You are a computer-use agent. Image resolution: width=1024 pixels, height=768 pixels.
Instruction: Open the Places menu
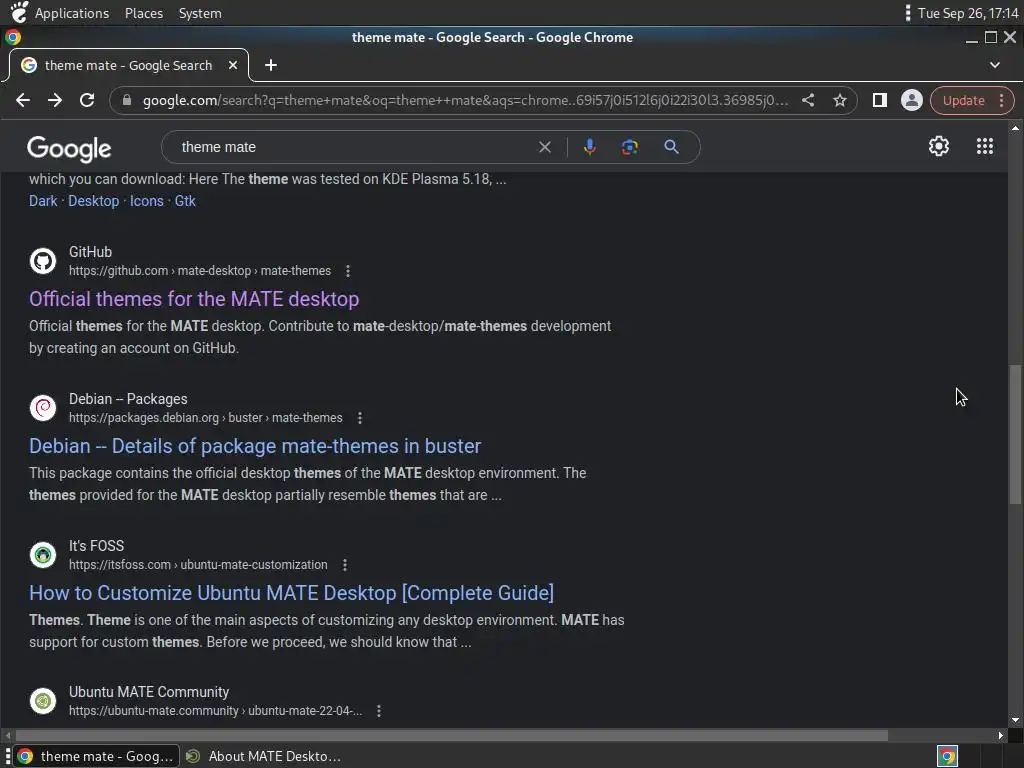[144, 13]
